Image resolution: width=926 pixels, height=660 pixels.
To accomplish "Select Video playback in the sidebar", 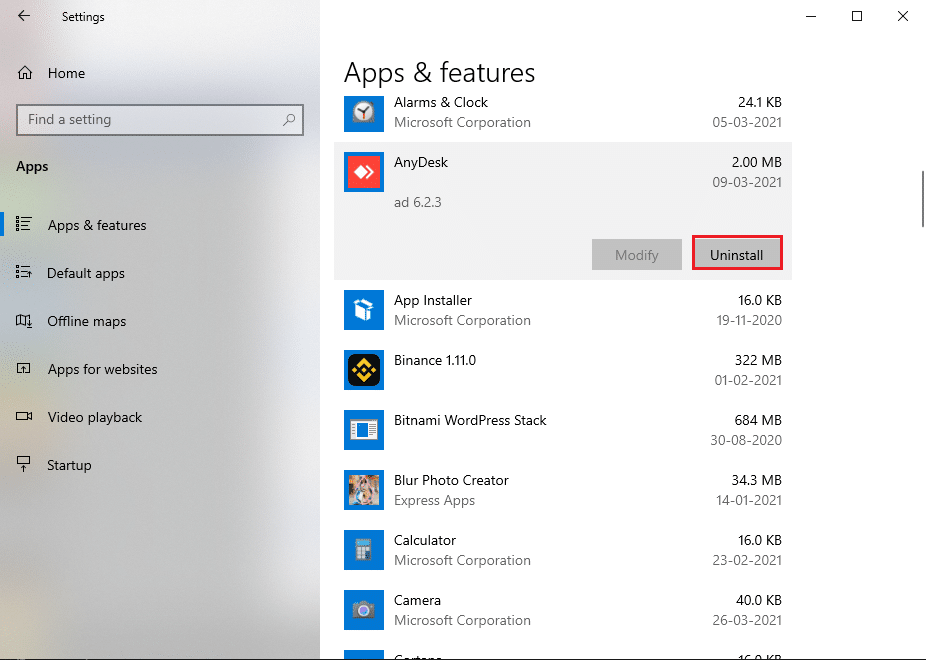I will (x=93, y=417).
